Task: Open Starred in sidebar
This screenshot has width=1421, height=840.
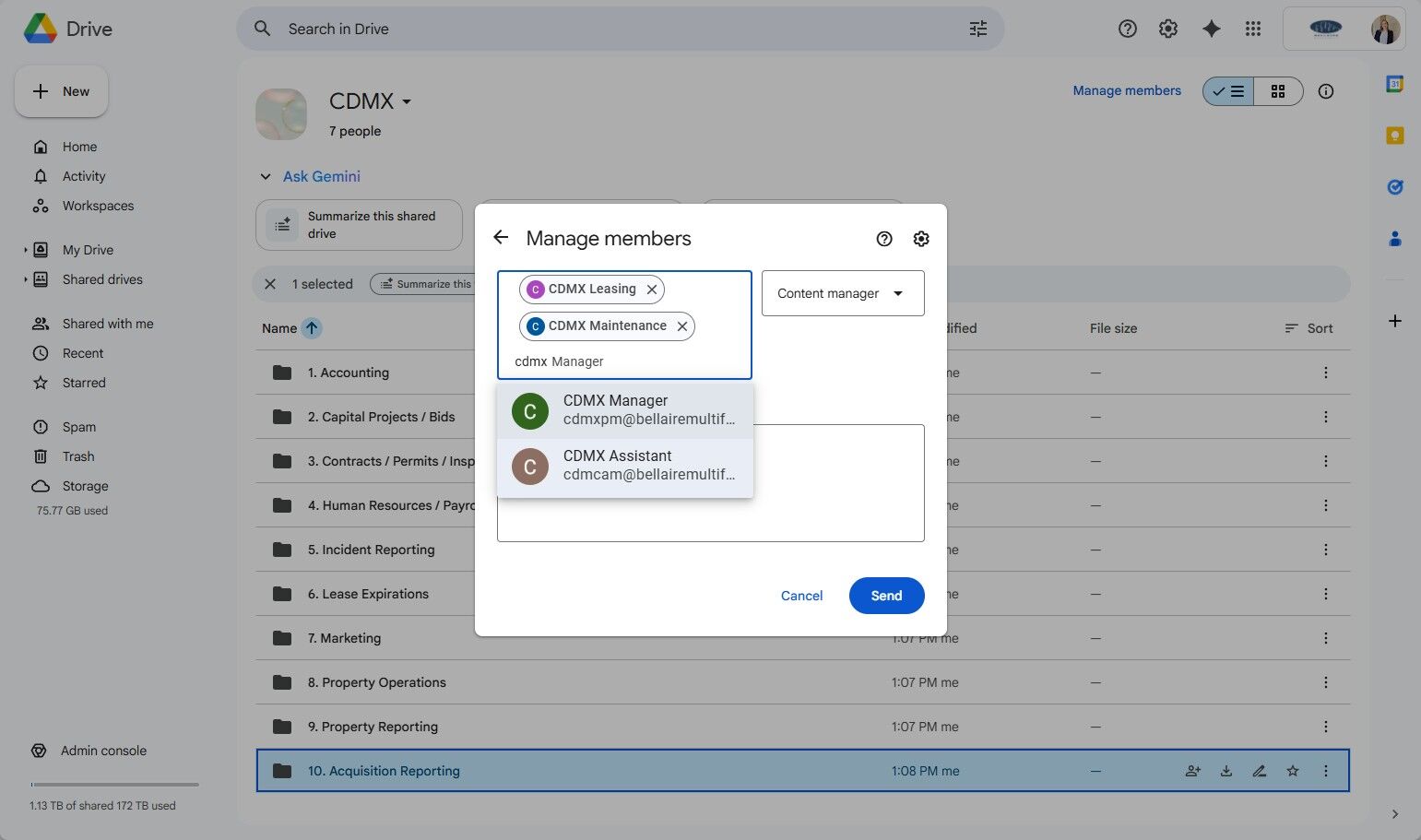Action: coord(84,383)
